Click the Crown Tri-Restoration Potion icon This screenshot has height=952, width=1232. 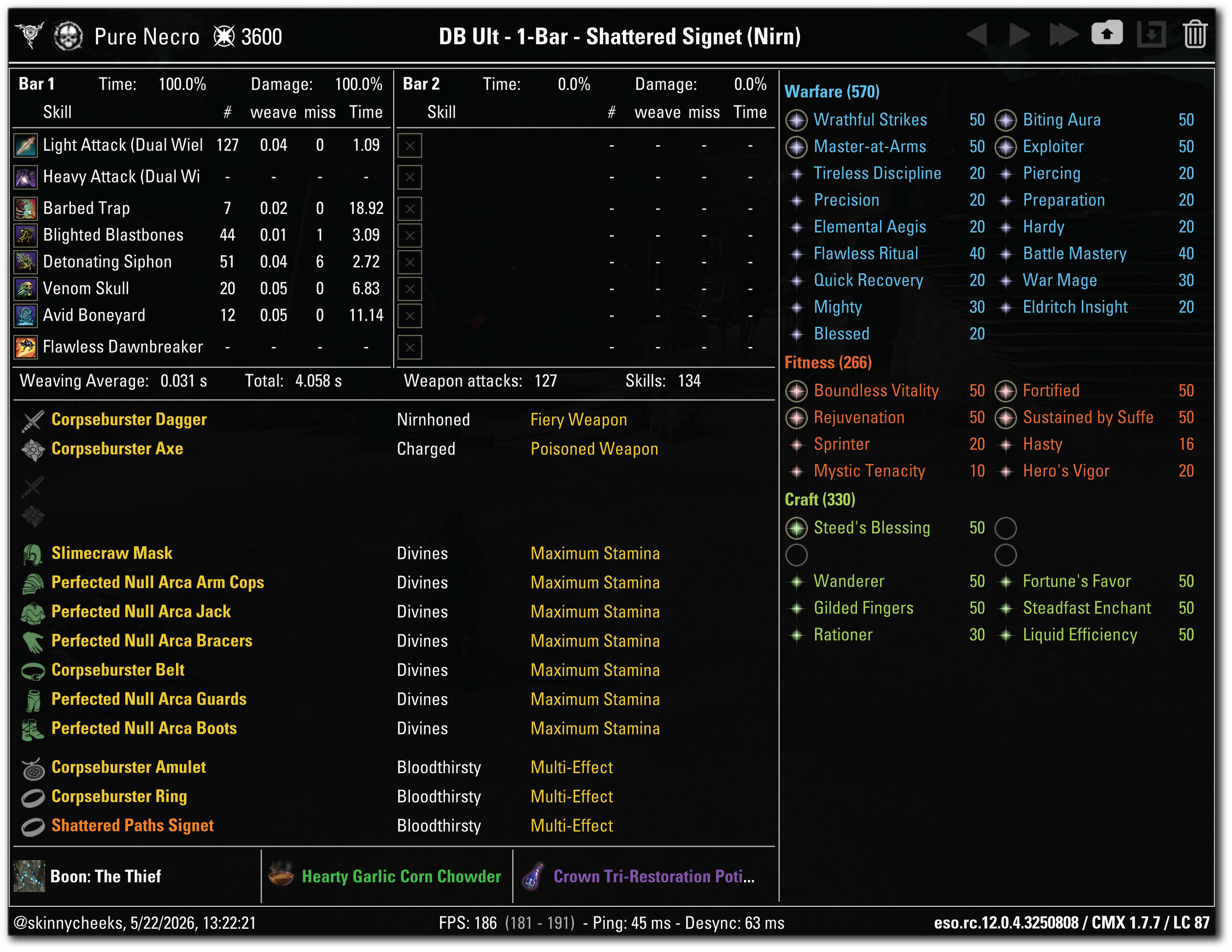click(x=533, y=875)
